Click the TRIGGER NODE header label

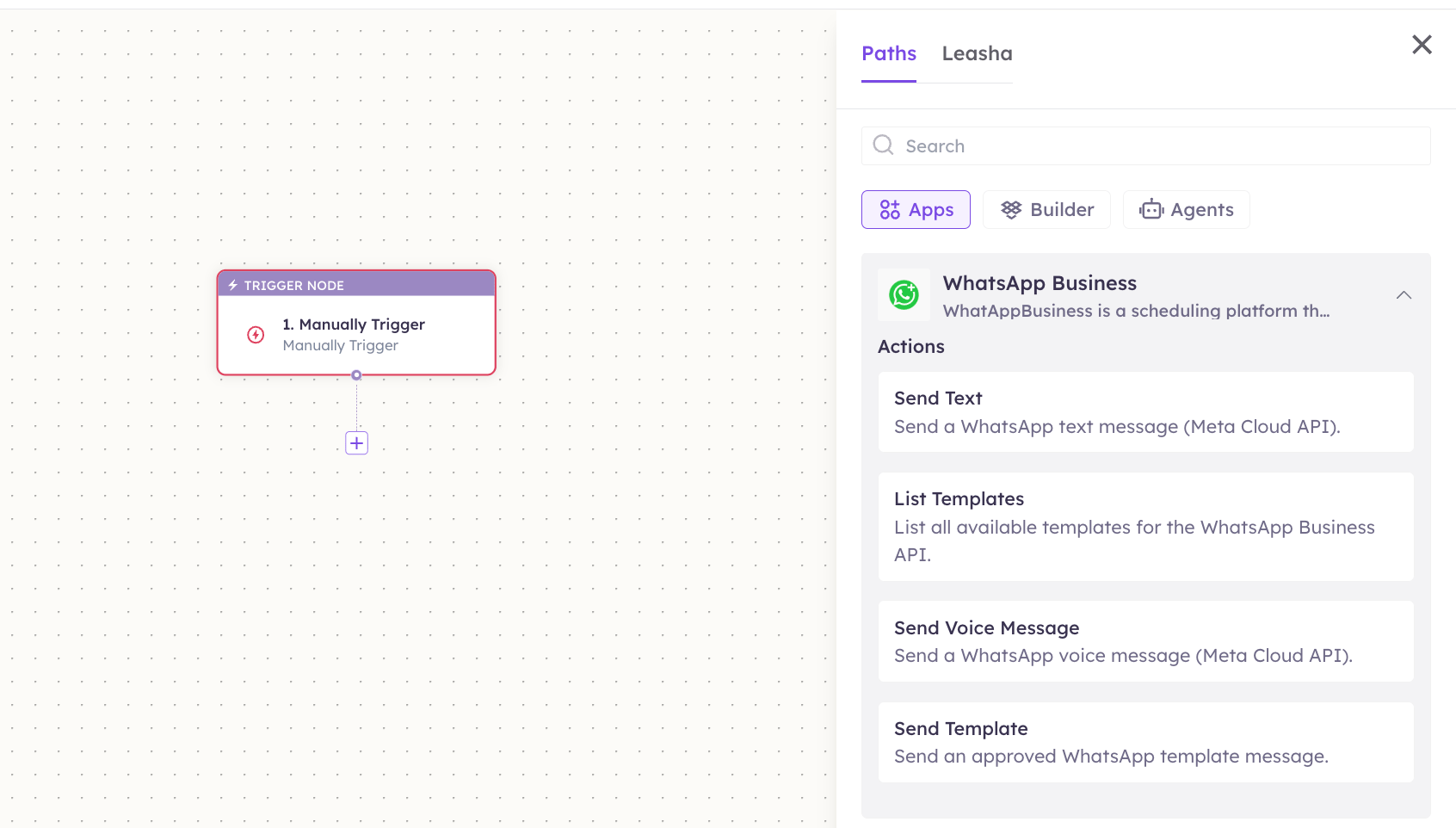tap(293, 285)
